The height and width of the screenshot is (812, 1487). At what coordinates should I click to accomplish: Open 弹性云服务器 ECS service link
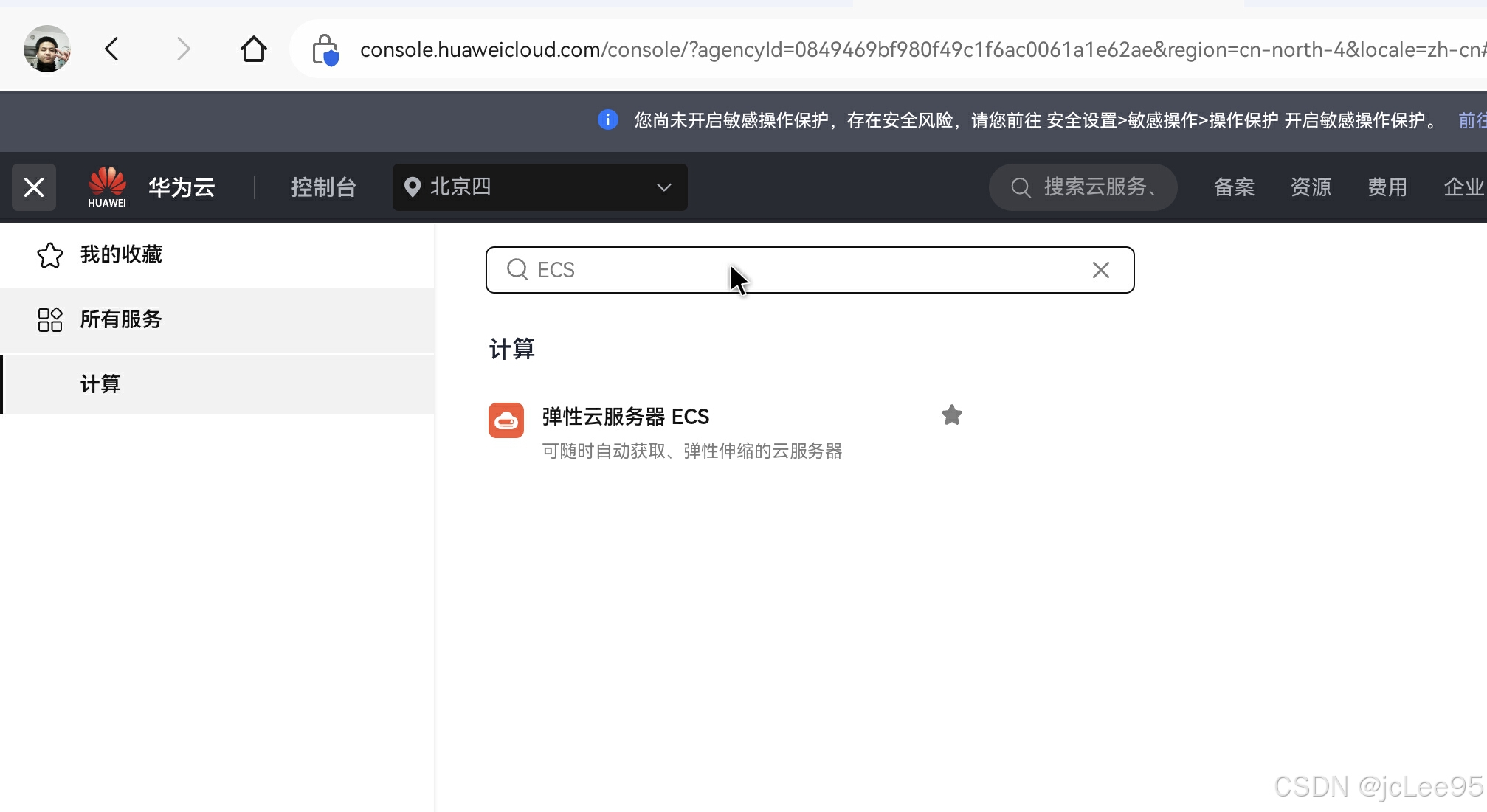625,417
